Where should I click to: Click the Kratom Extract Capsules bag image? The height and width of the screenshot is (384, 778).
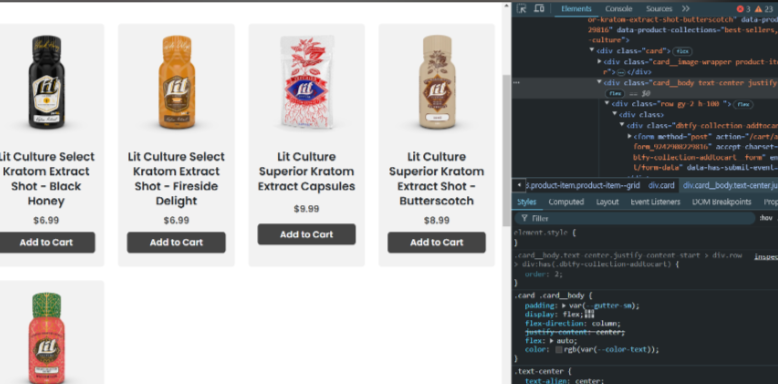tap(307, 82)
